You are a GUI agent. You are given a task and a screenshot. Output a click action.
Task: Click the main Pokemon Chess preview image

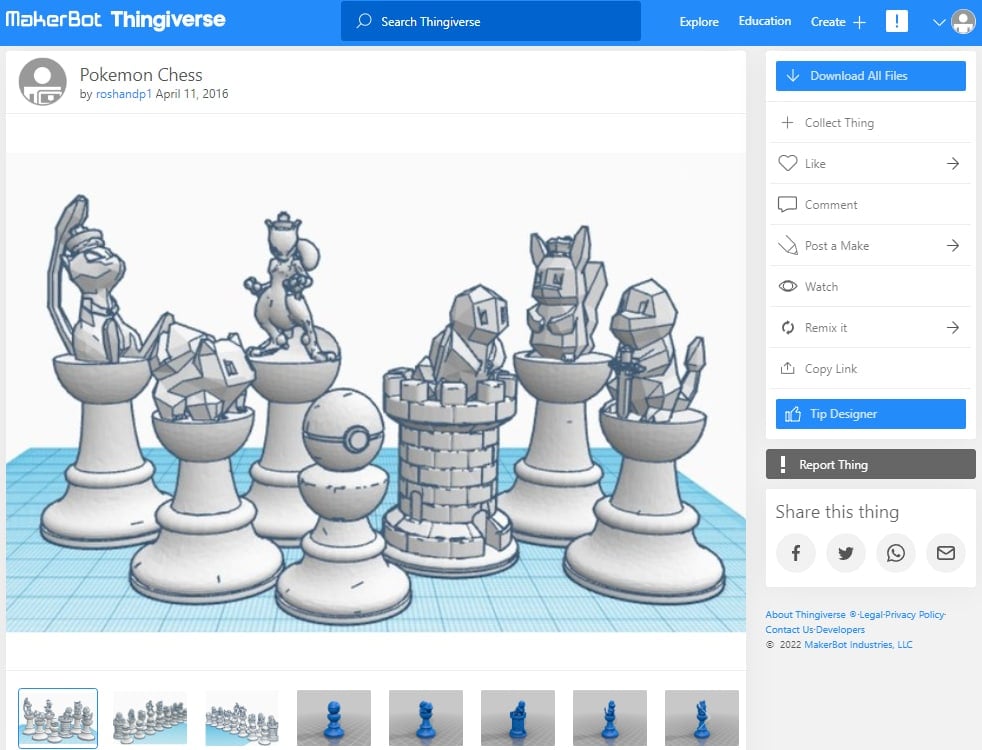pyautogui.click(x=376, y=393)
